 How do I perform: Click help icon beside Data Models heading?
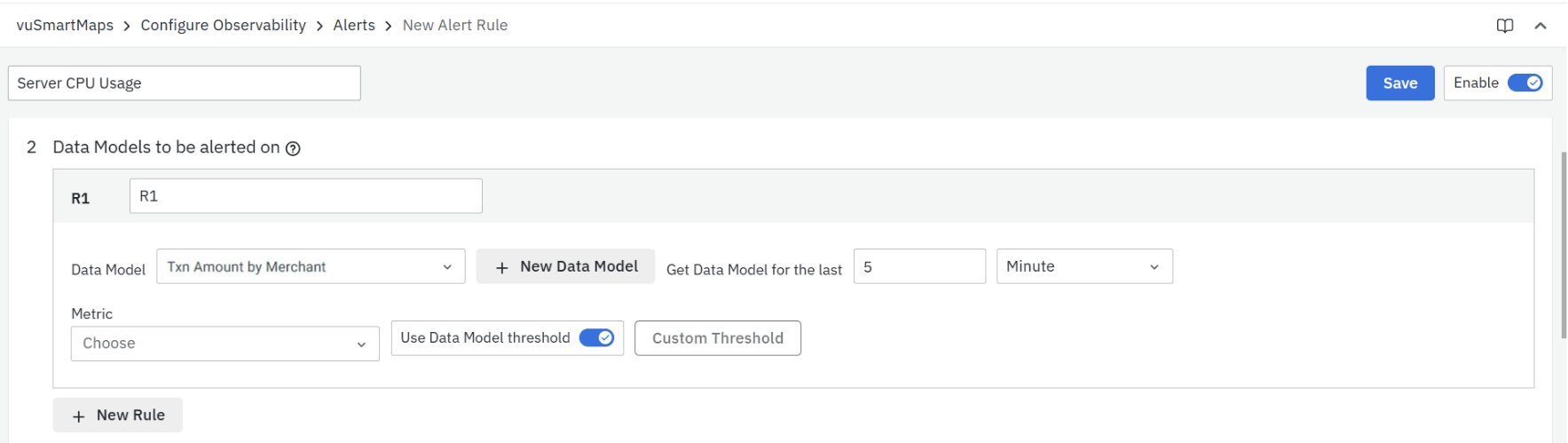point(293,148)
